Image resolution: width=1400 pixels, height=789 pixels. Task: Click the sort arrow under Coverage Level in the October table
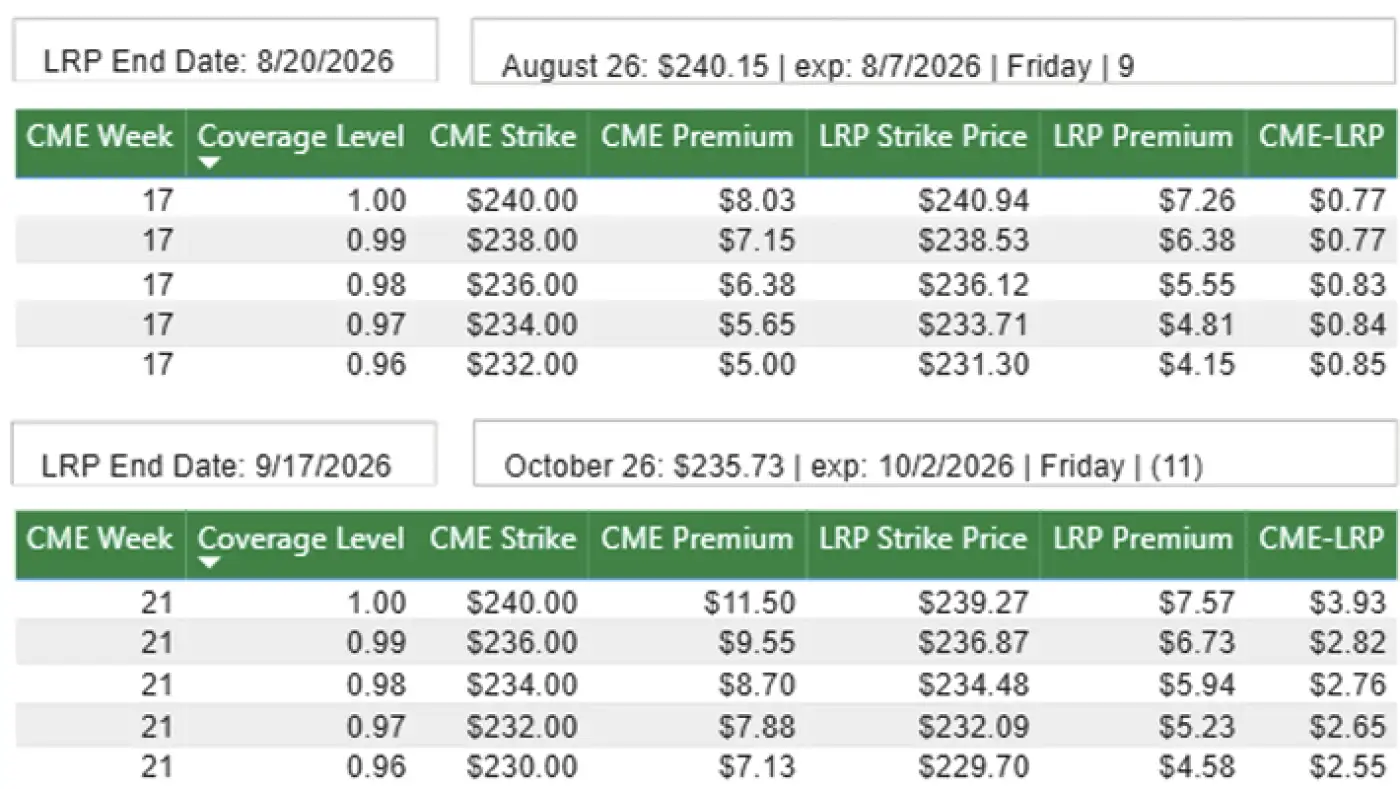coord(209,565)
